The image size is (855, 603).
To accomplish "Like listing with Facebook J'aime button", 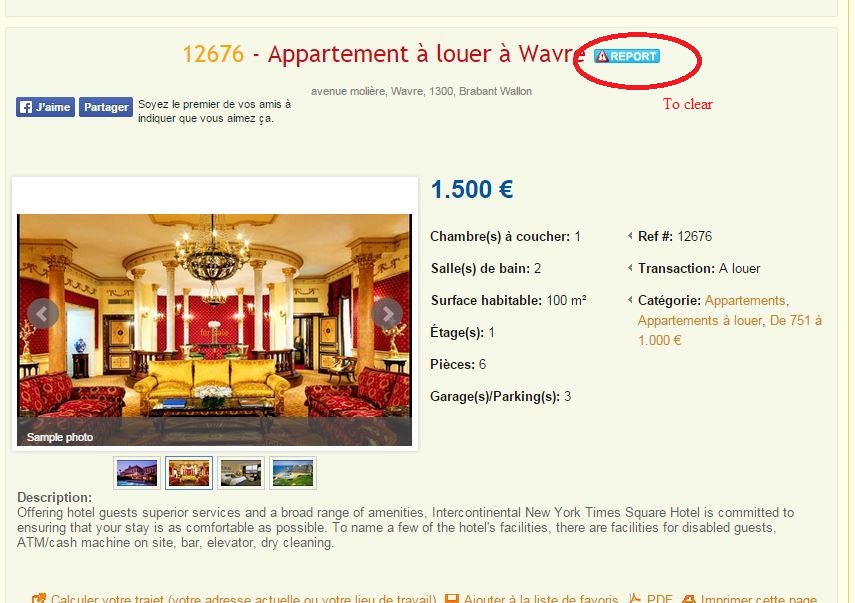I will [45, 107].
